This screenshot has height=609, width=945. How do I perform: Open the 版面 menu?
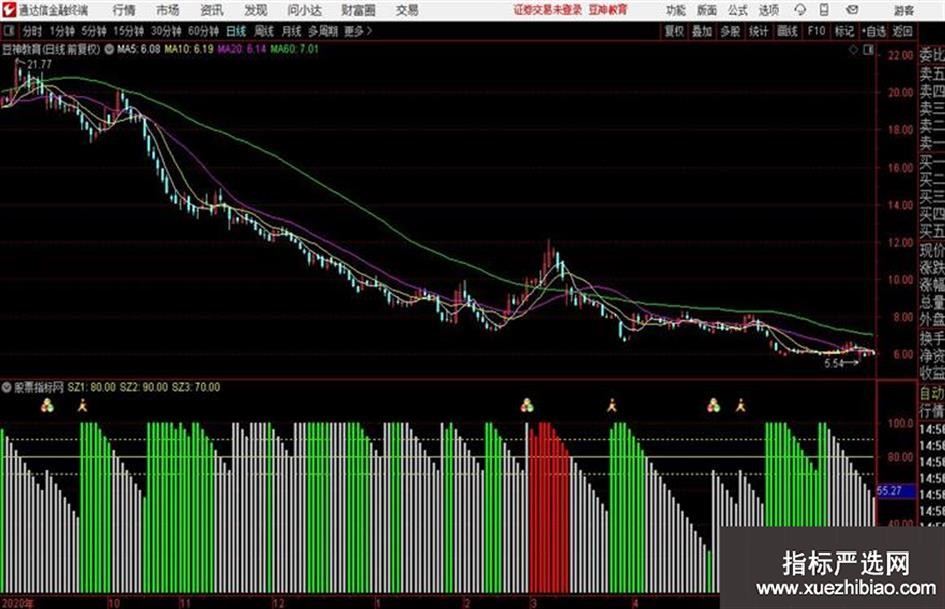pyautogui.click(x=706, y=10)
